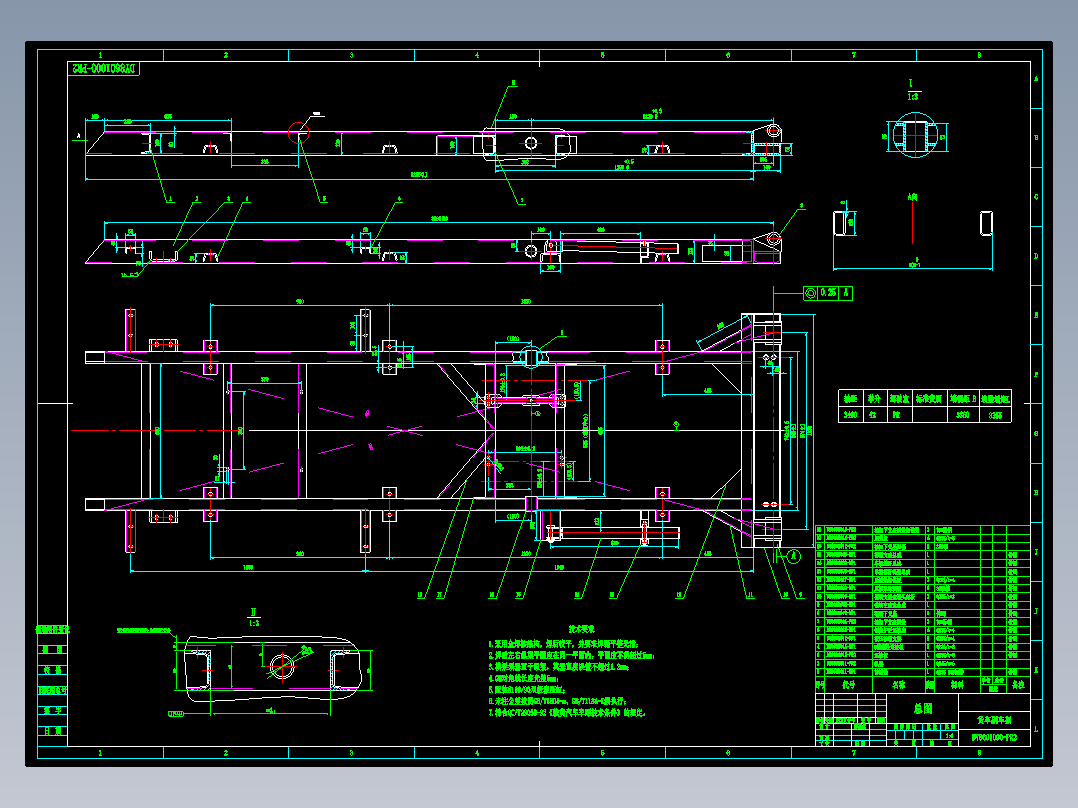The height and width of the screenshot is (808, 1078).
Task: Click the "总图" title in the title block
Action: [x=923, y=708]
